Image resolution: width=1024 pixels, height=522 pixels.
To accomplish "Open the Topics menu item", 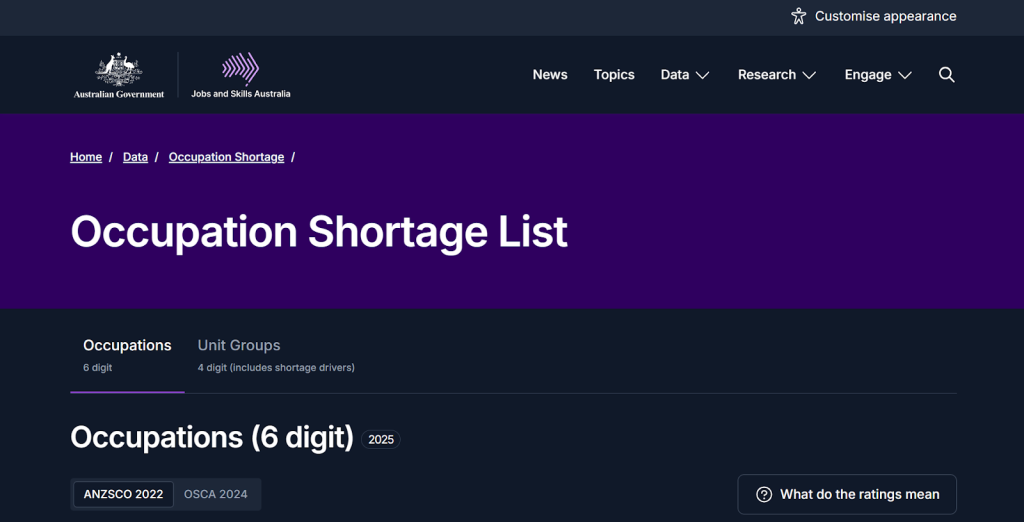I will point(614,75).
